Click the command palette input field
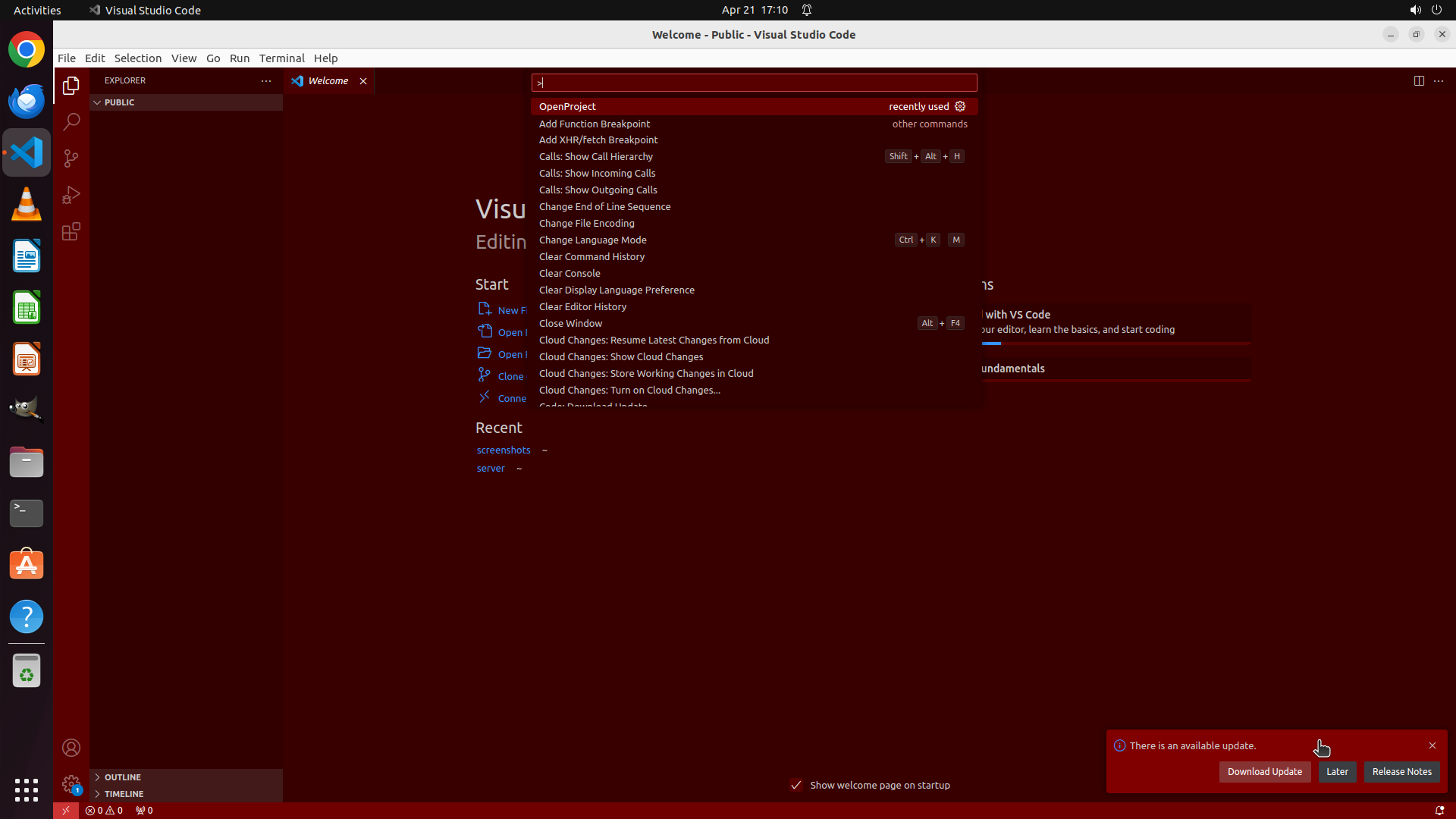Image resolution: width=1456 pixels, height=819 pixels. (x=754, y=83)
